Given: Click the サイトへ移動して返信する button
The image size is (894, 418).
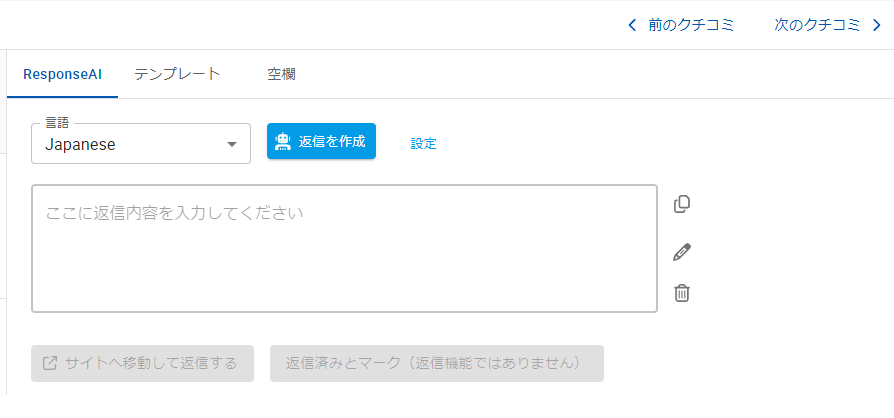Looking at the screenshot, I should point(143,363).
